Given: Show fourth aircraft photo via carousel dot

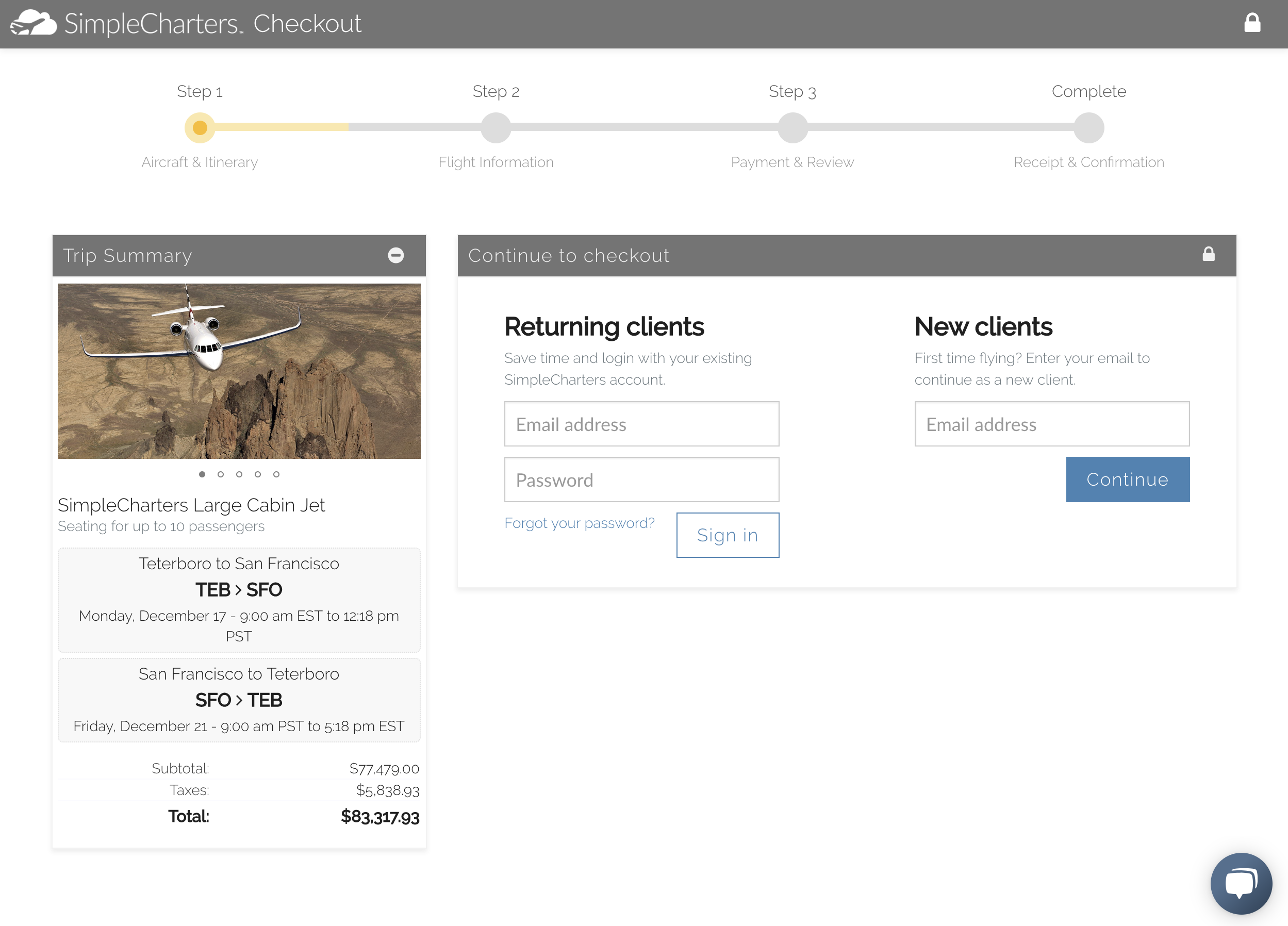Looking at the screenshot, I should tap(258, 474).
